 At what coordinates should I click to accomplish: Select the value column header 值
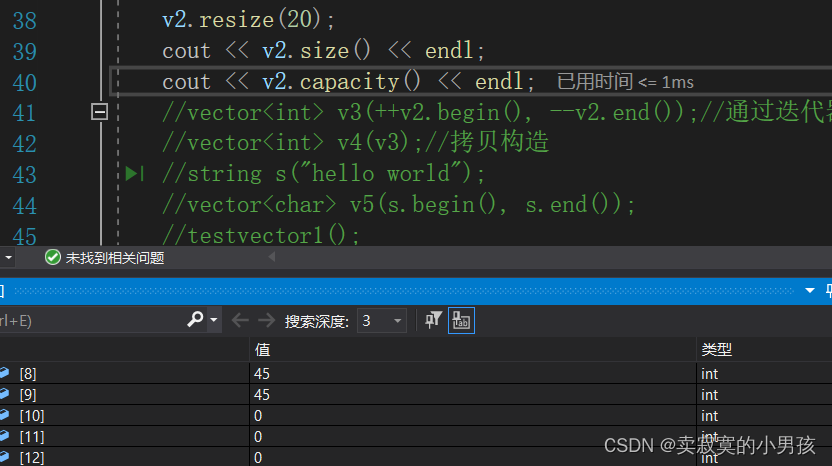(x=262, y=350)
